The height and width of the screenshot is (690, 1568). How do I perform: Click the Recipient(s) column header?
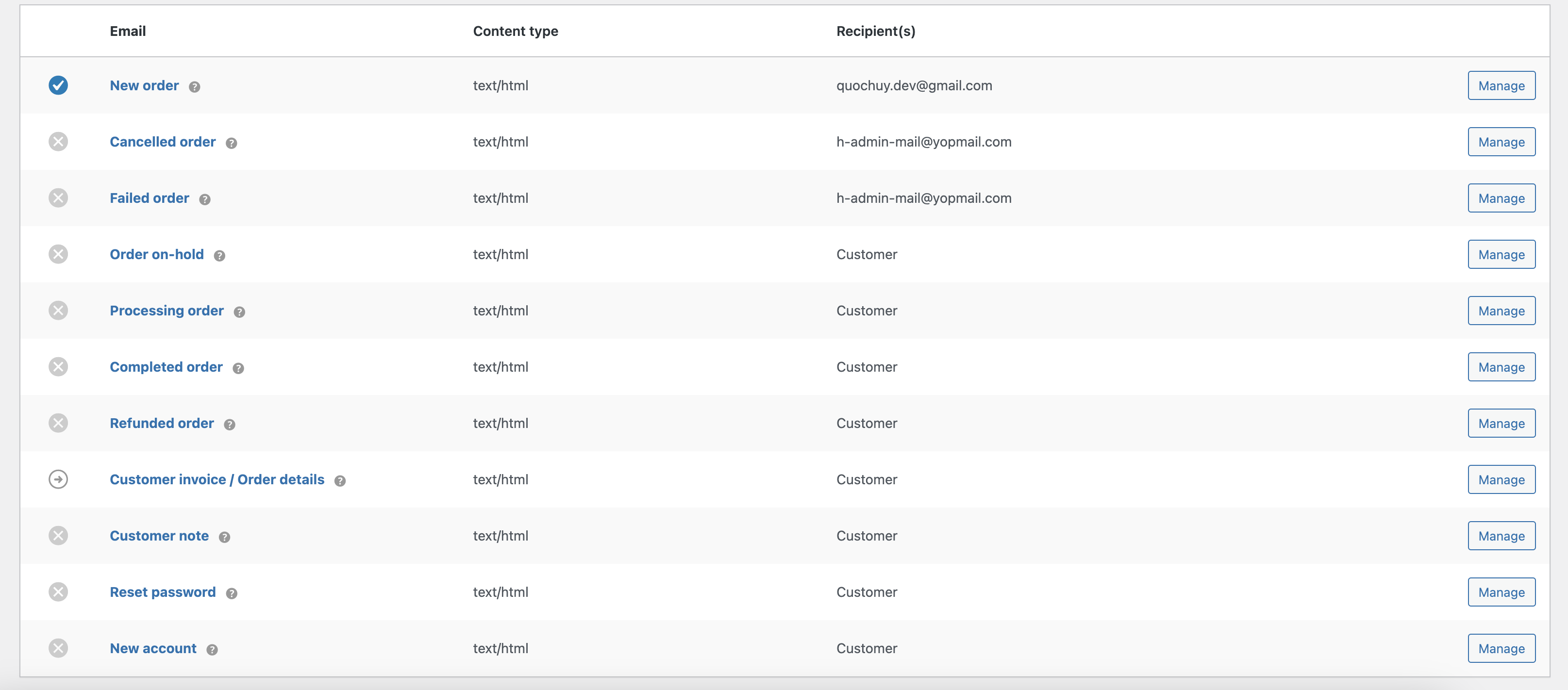click(876, 31)
